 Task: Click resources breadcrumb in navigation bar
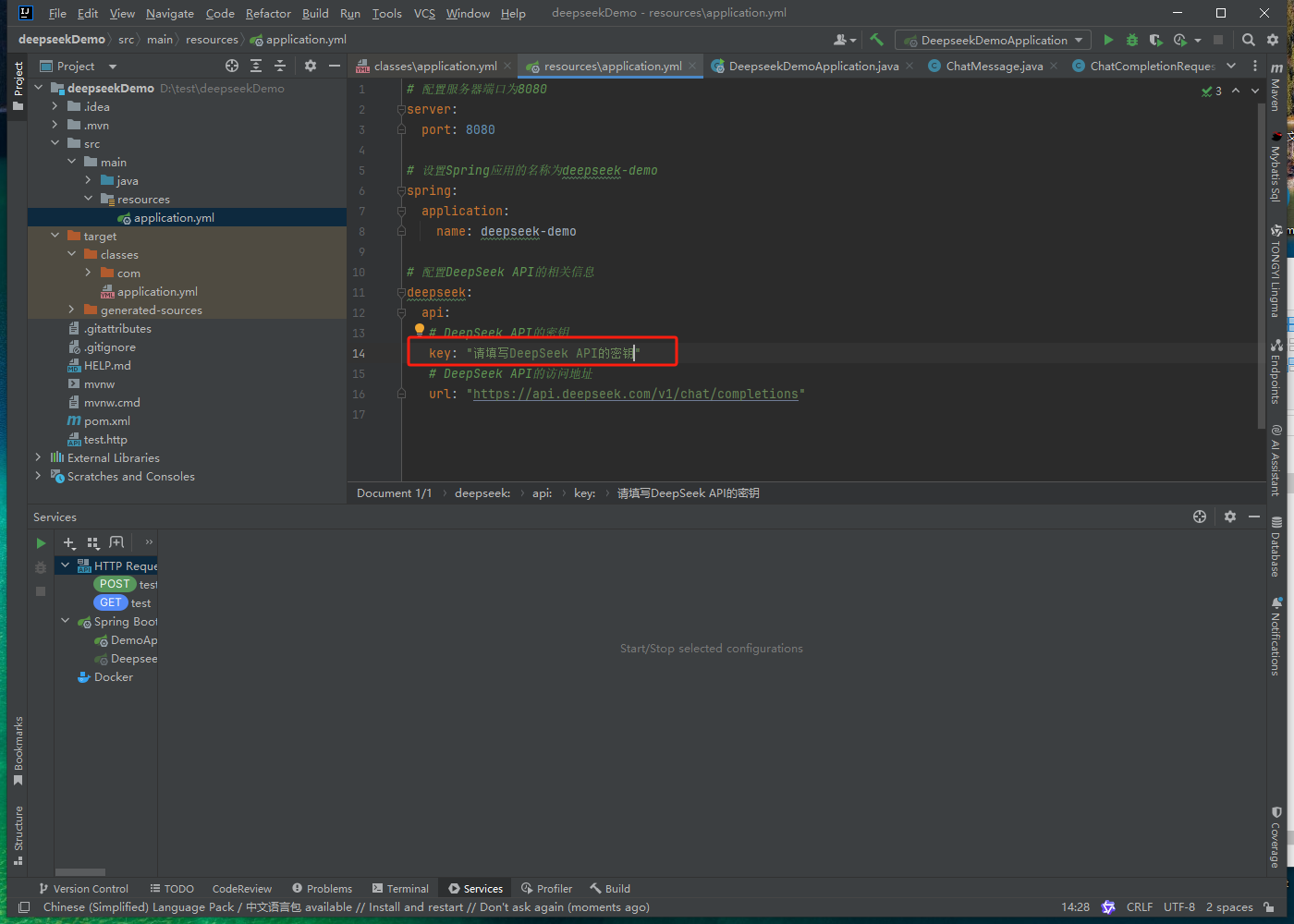(212, 40)
